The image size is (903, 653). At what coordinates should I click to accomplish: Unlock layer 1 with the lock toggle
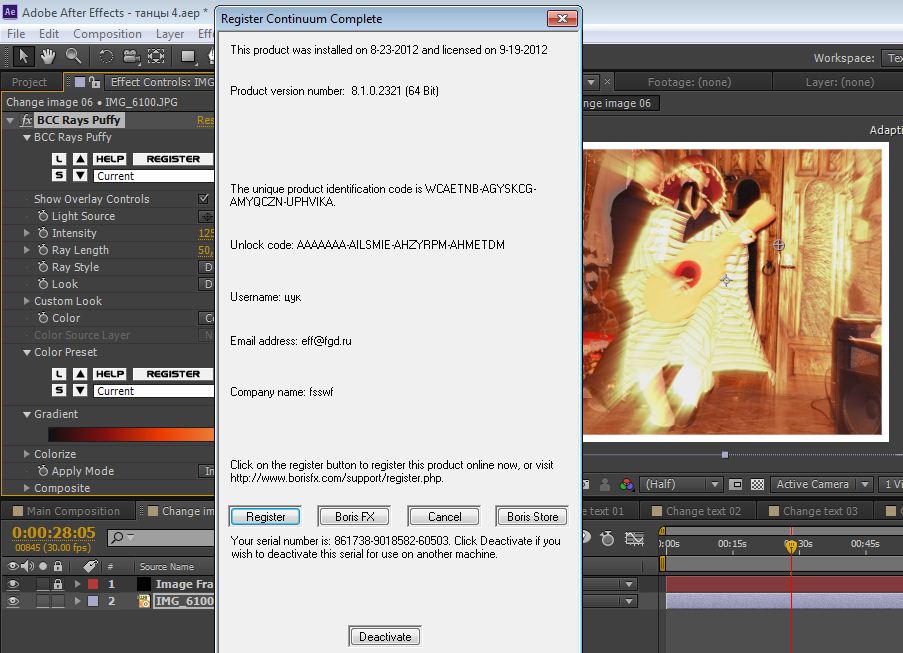[58, 584]
